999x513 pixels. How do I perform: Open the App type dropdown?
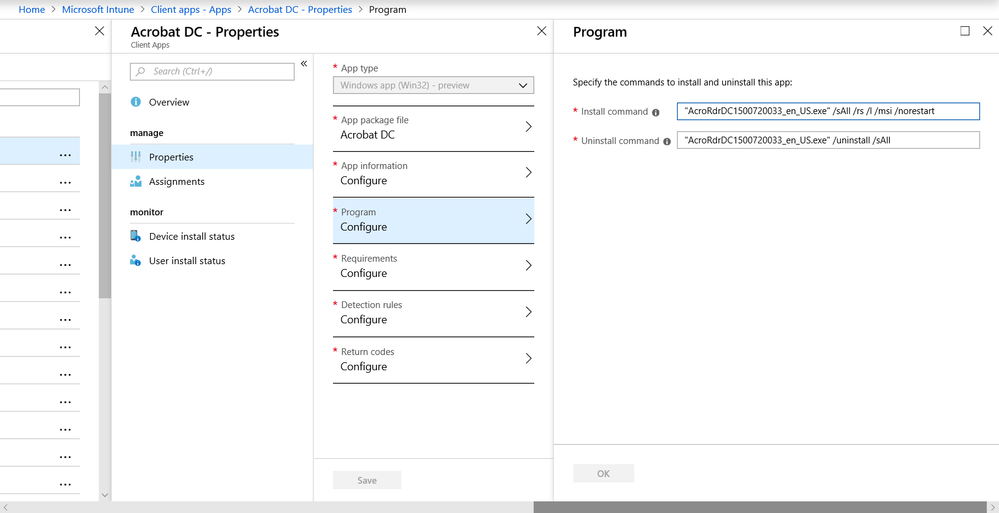click(x=433, y=85)
